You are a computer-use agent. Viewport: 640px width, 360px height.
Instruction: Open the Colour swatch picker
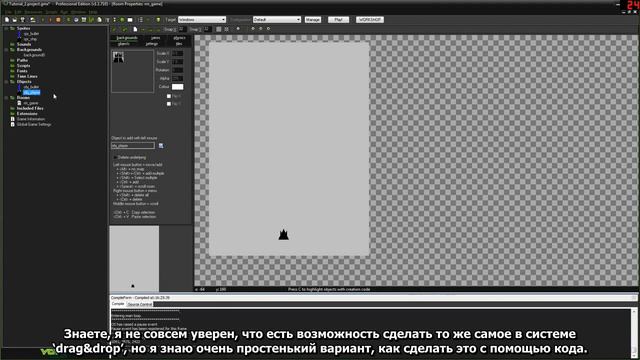point(178,87)
